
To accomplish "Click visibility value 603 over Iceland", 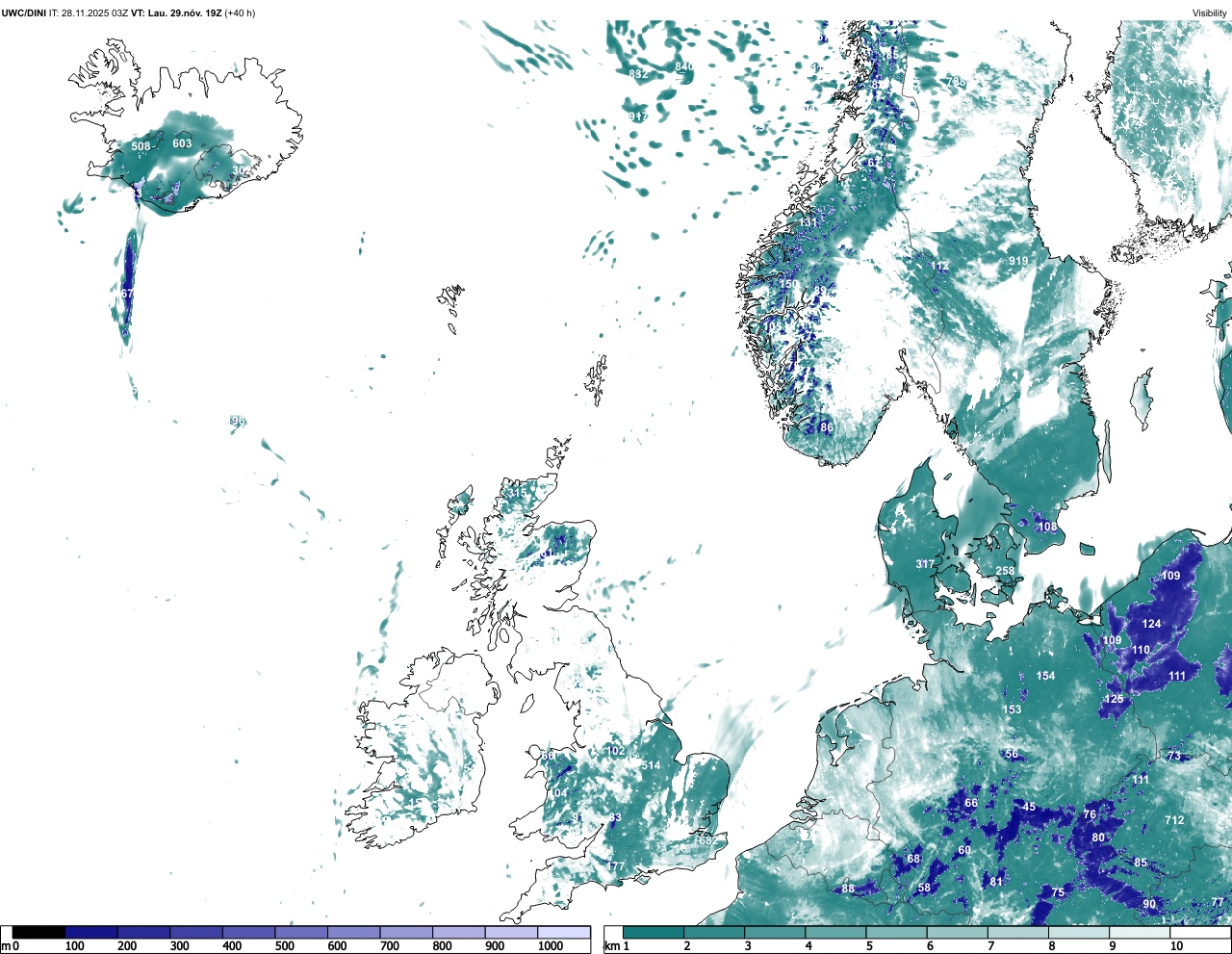I will point(182,143).
